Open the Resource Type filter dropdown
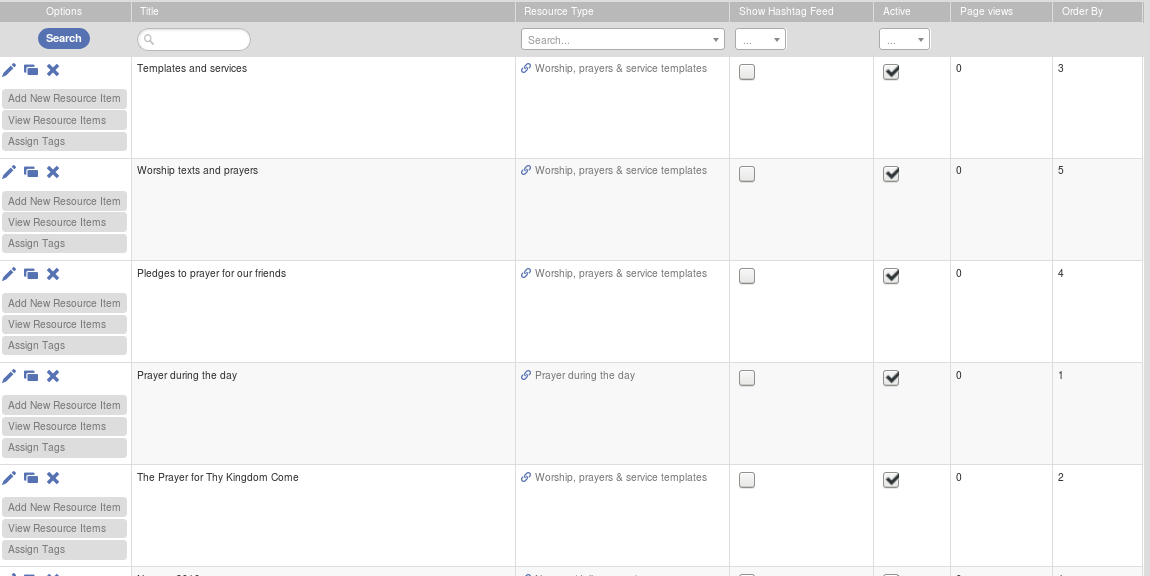 click(622, 40)
